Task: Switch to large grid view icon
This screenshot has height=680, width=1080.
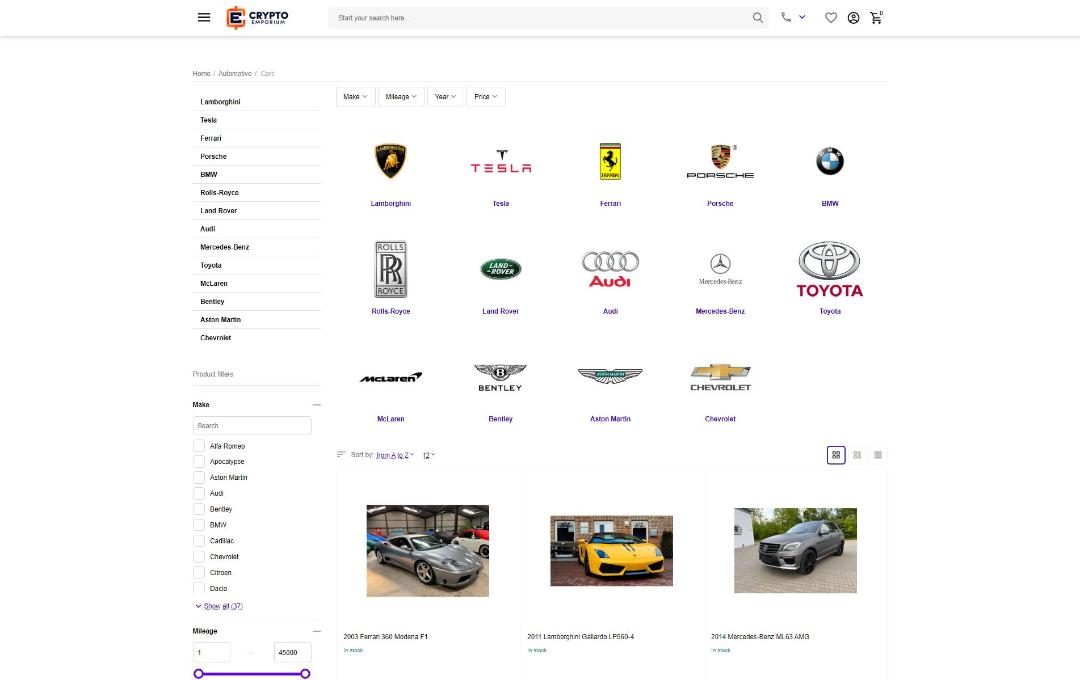Action: pyautogui.click(x=836, y=455)
